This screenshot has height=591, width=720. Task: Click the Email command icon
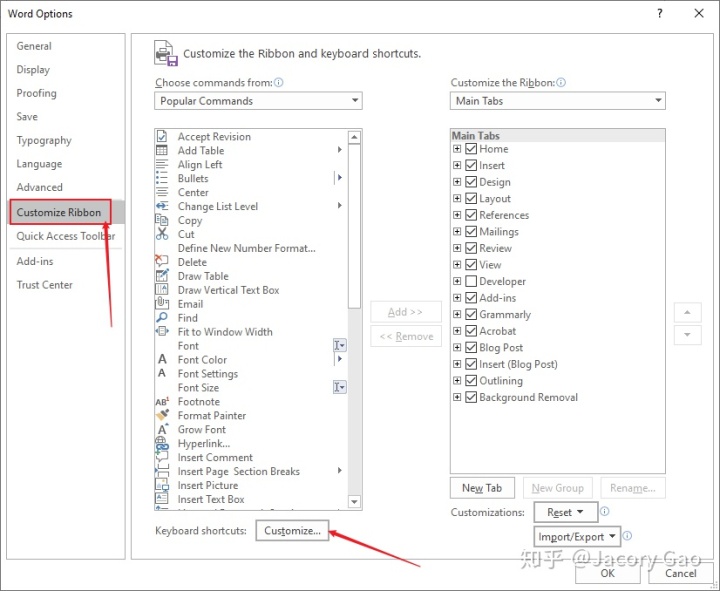pyautogui.click(x=162, y=304)
